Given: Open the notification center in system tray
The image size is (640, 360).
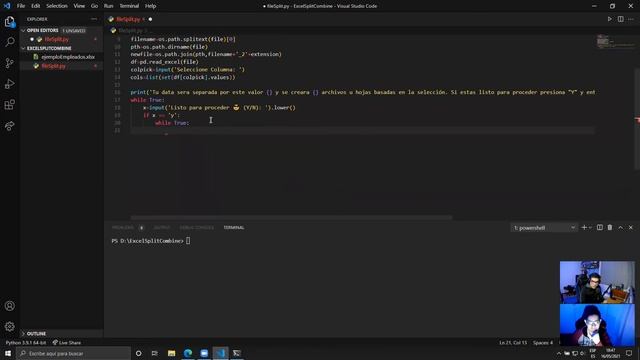Looking at the screenshot, I should click(629, 353).
